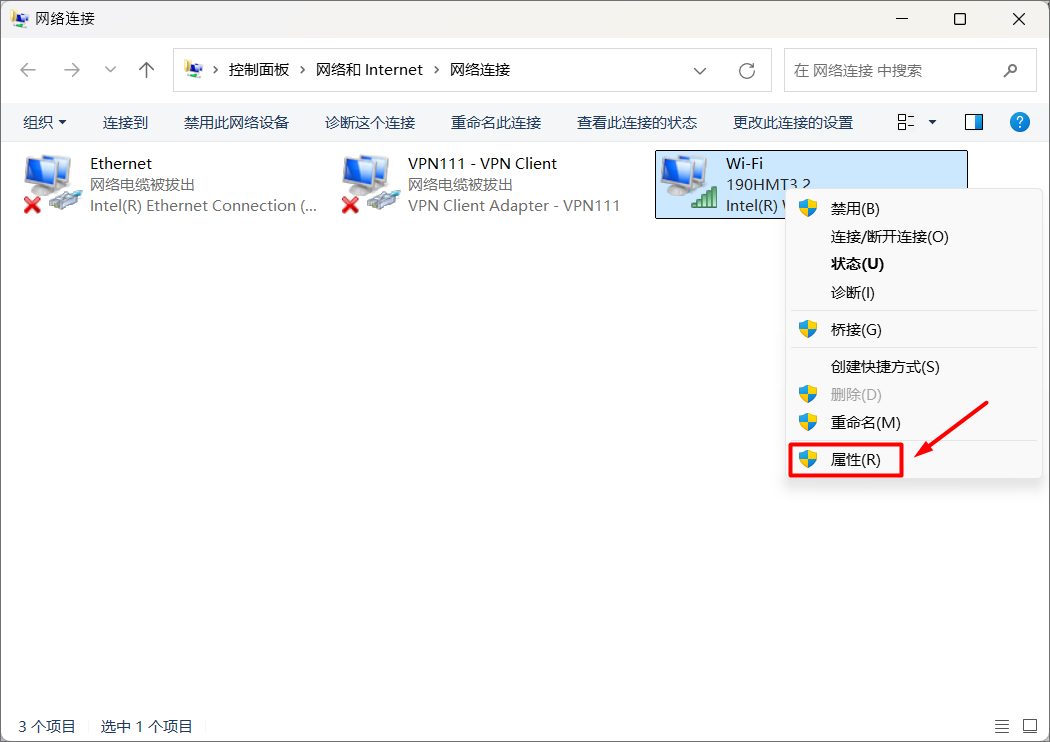
Task: Go up one level with the up arrow
Action: tap(146, 70)
